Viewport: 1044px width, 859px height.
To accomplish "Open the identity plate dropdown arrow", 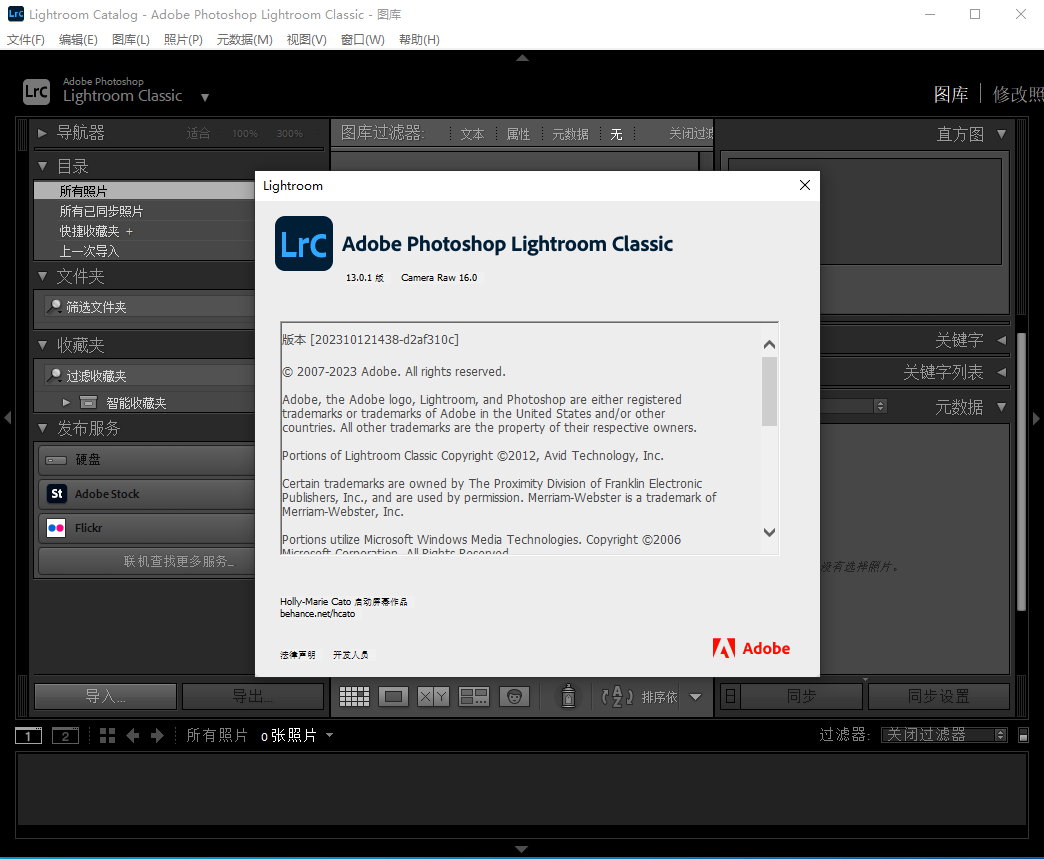I will [205, 97].
